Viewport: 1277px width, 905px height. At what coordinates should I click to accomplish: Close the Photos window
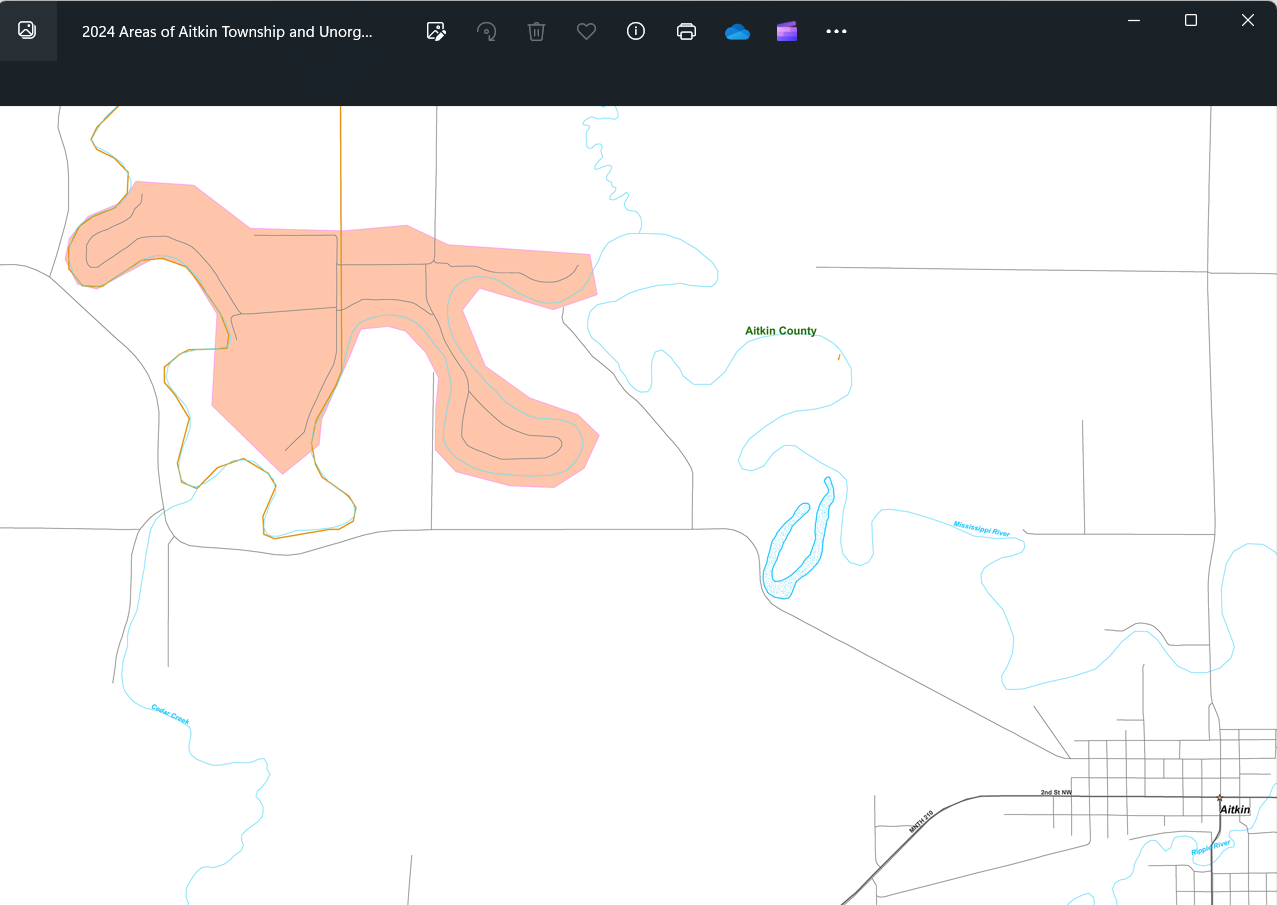(x=1247, y=20)
